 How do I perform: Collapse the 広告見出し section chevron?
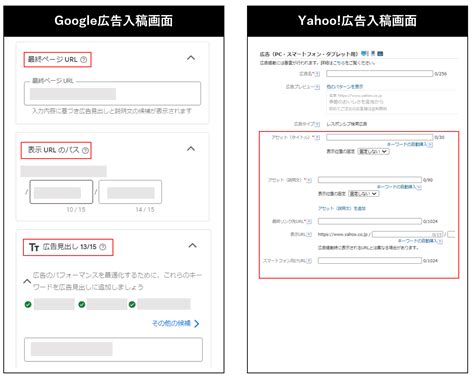(192, 246)
